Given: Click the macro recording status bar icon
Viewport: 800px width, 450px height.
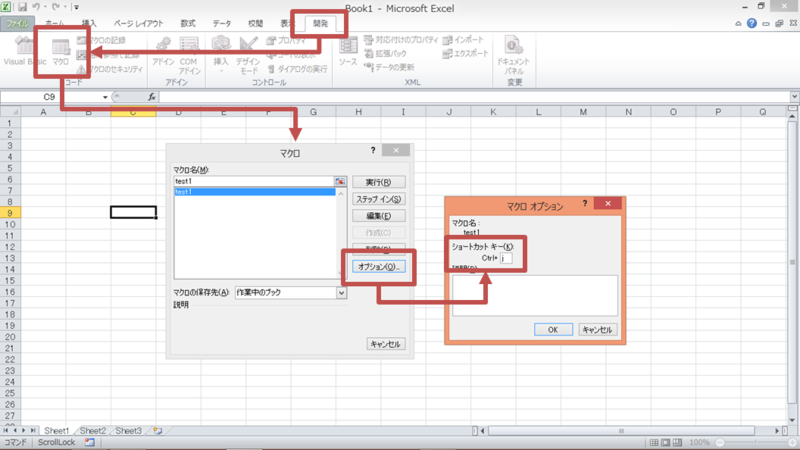Looking at the screenshot, I should (x=90, y=442).
